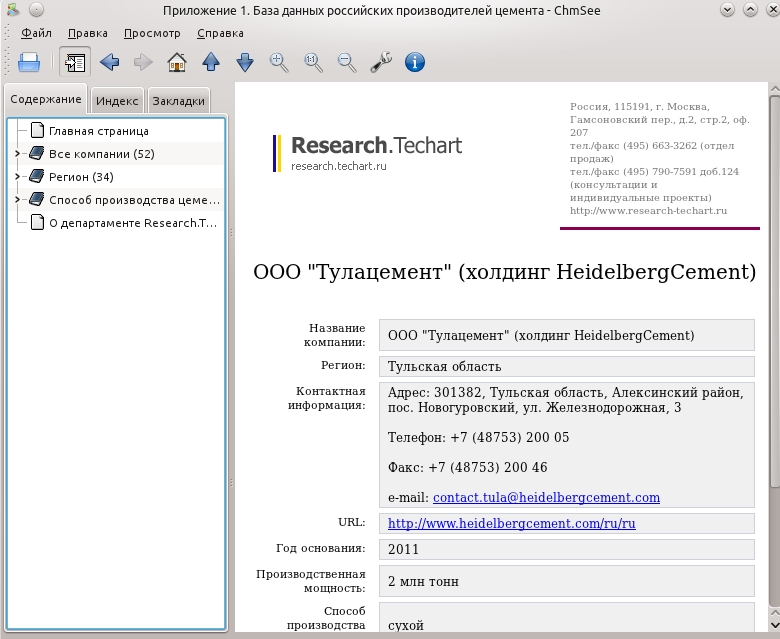This screenshot has width=780, height=639.
Task: Zoom out with the minus magnifier
Action: pos(347,63)
